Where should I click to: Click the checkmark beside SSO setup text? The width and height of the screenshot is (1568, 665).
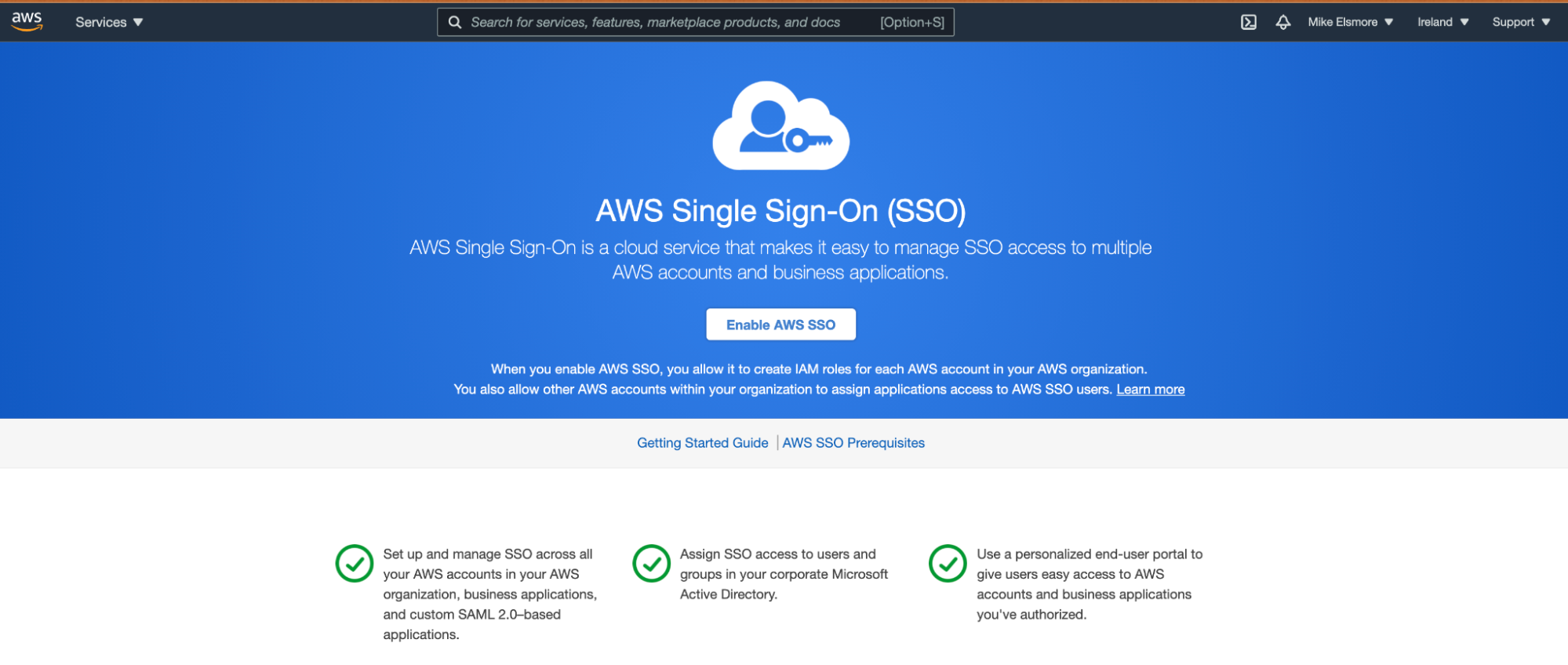pos(354,563)
